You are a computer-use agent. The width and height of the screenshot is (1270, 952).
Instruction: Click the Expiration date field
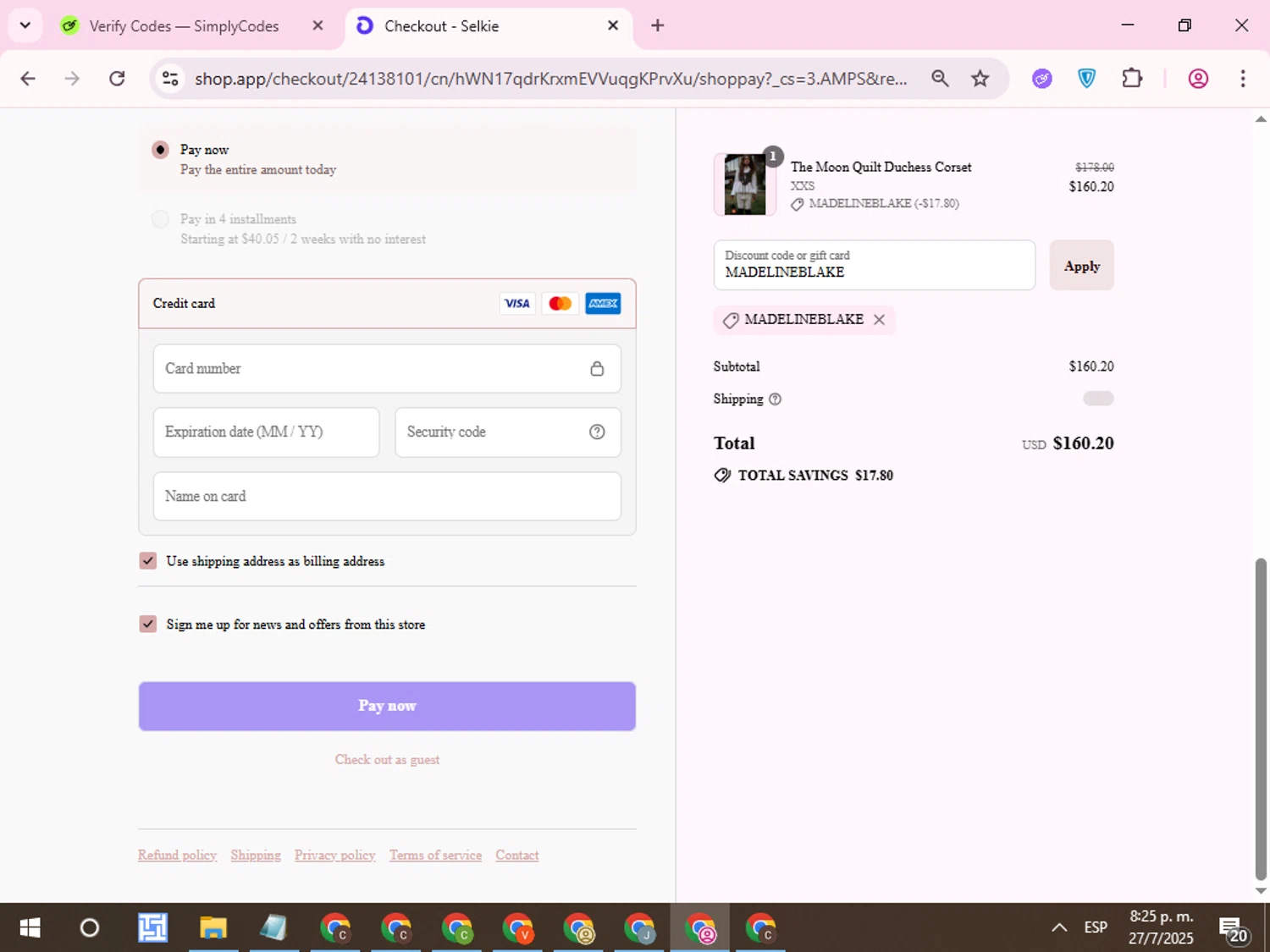tap(266, 432)
